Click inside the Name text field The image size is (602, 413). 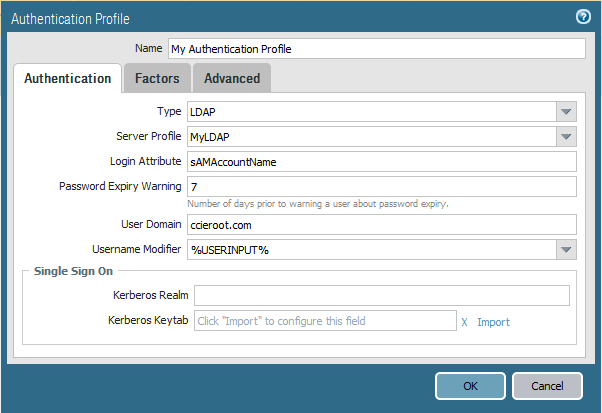[375, 49]
